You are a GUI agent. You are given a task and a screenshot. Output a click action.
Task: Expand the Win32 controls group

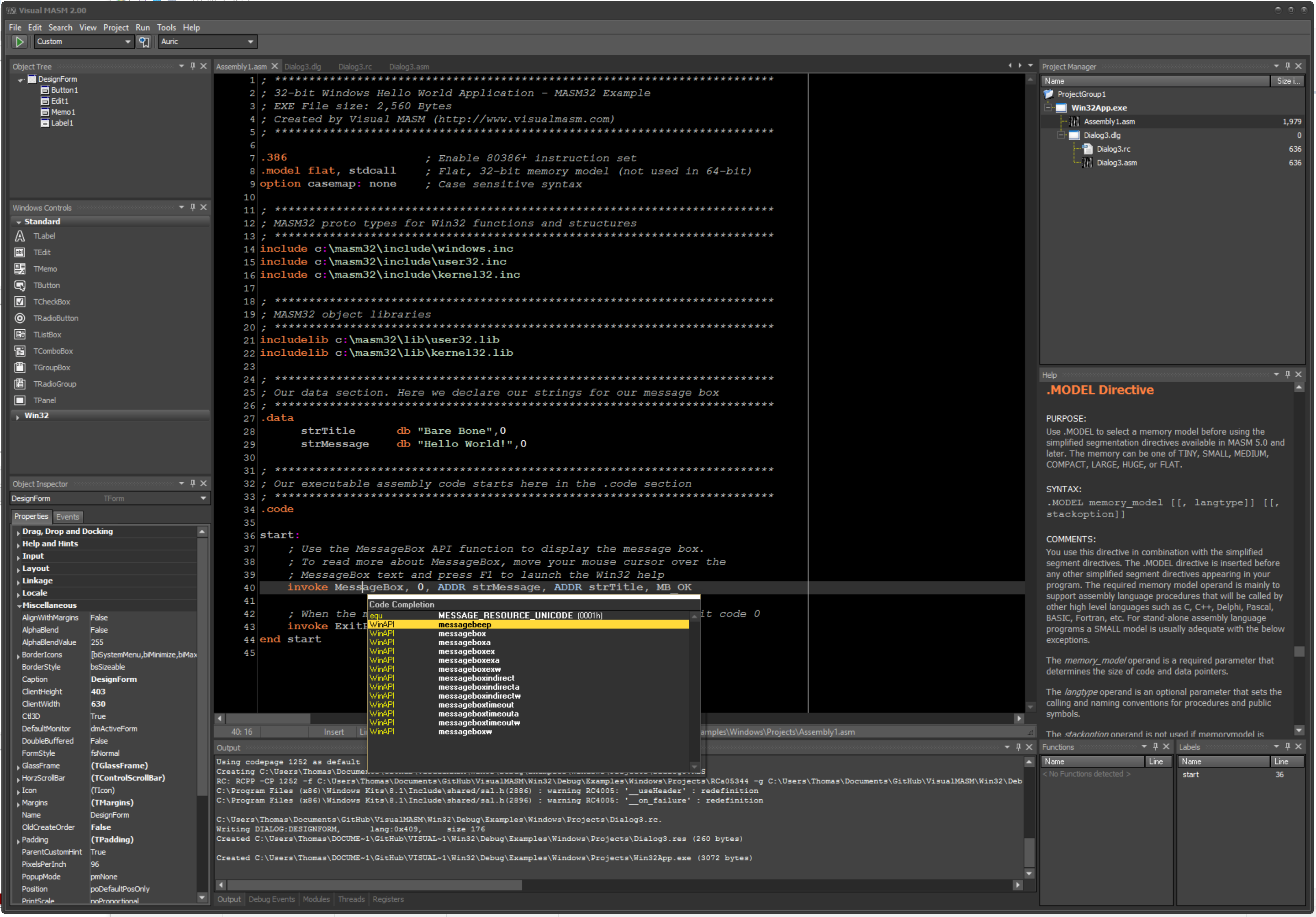18,416
